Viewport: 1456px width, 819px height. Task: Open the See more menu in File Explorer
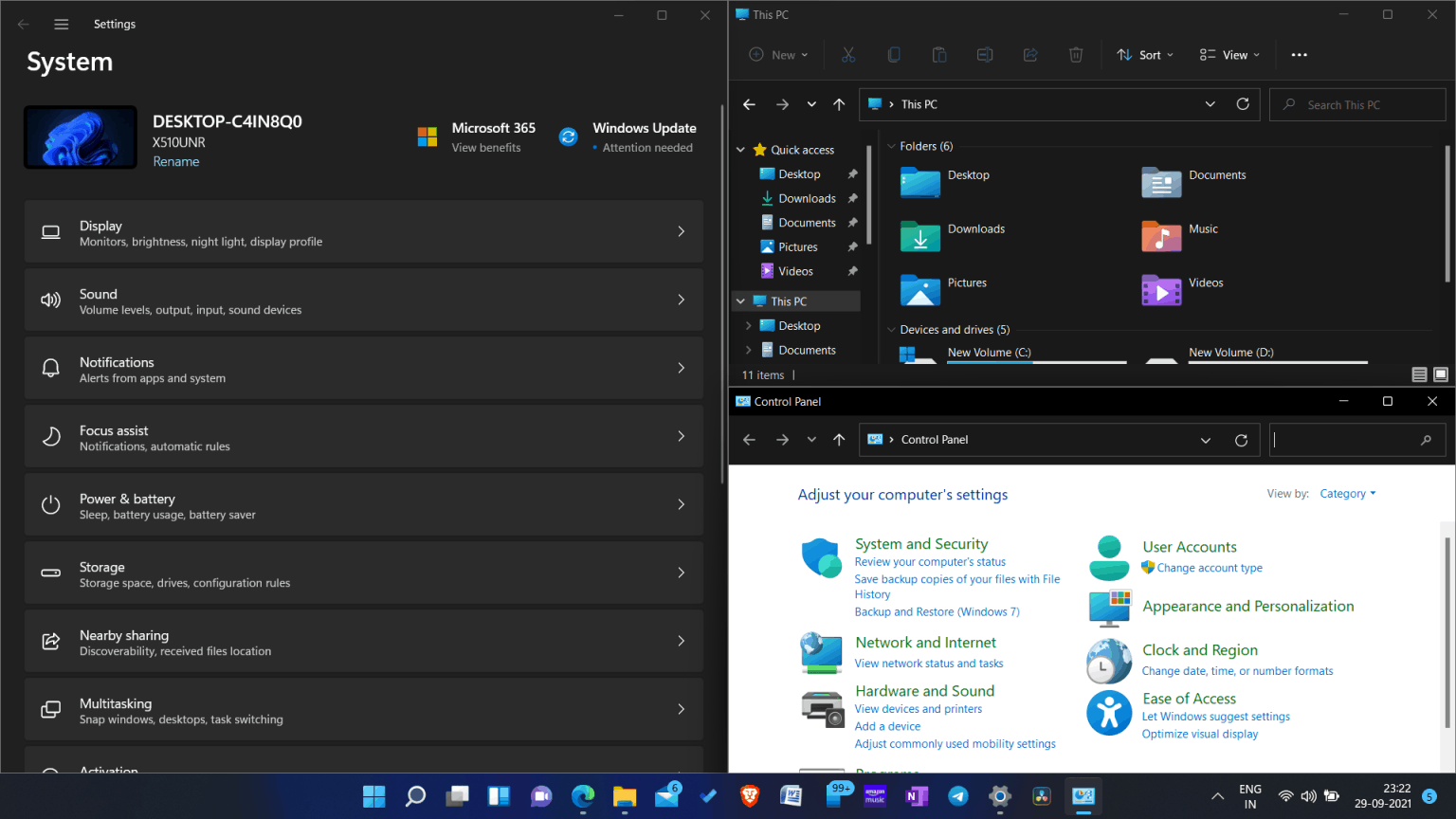[1299, 54]
